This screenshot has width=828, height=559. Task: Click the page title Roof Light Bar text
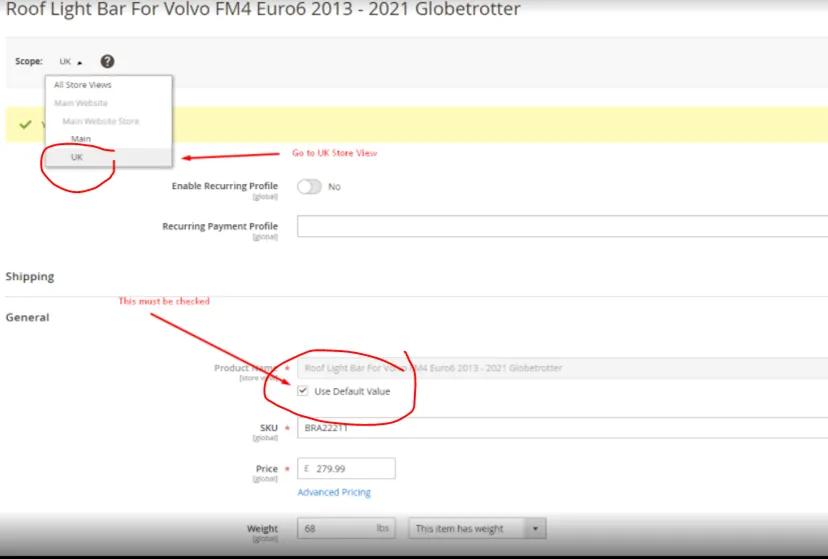pyautogui.click(x=263, y=9)
